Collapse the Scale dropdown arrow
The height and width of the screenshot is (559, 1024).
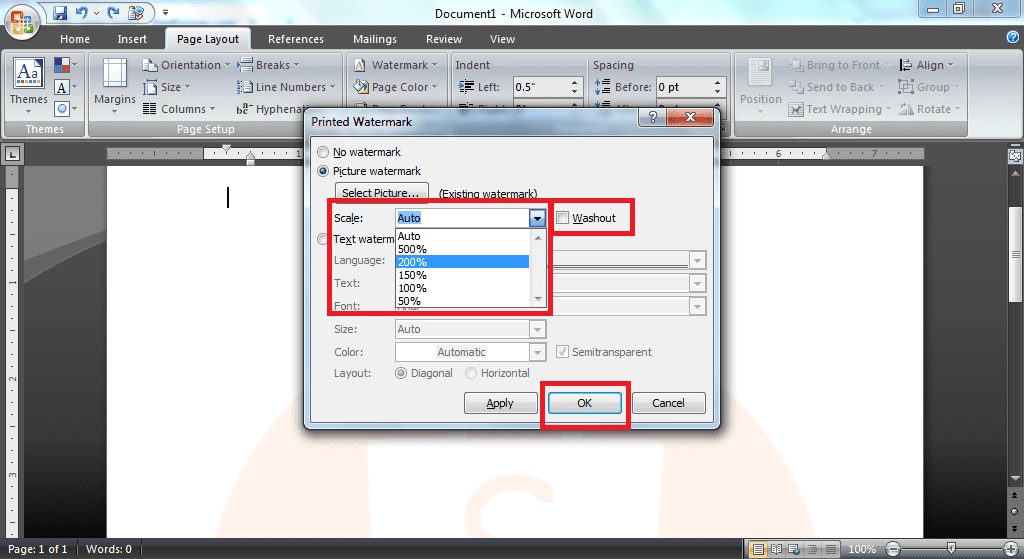click(x=537, y=218)
